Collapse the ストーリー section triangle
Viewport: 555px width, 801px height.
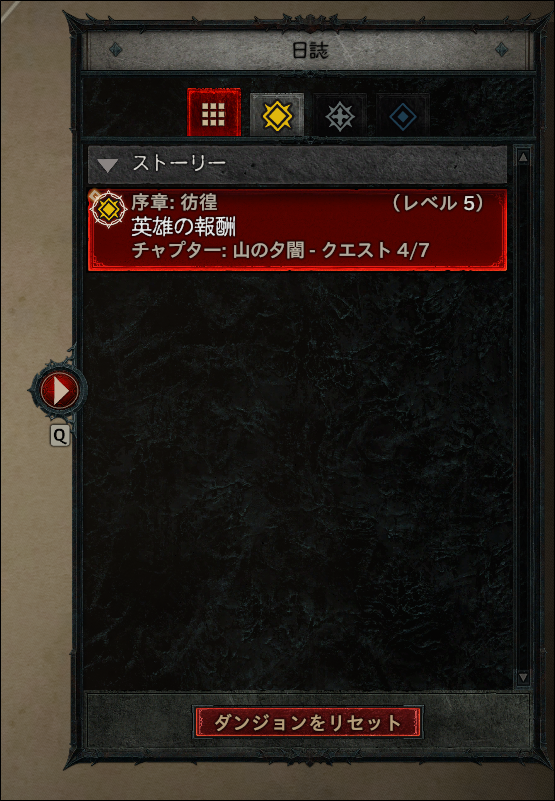[108, 165]
